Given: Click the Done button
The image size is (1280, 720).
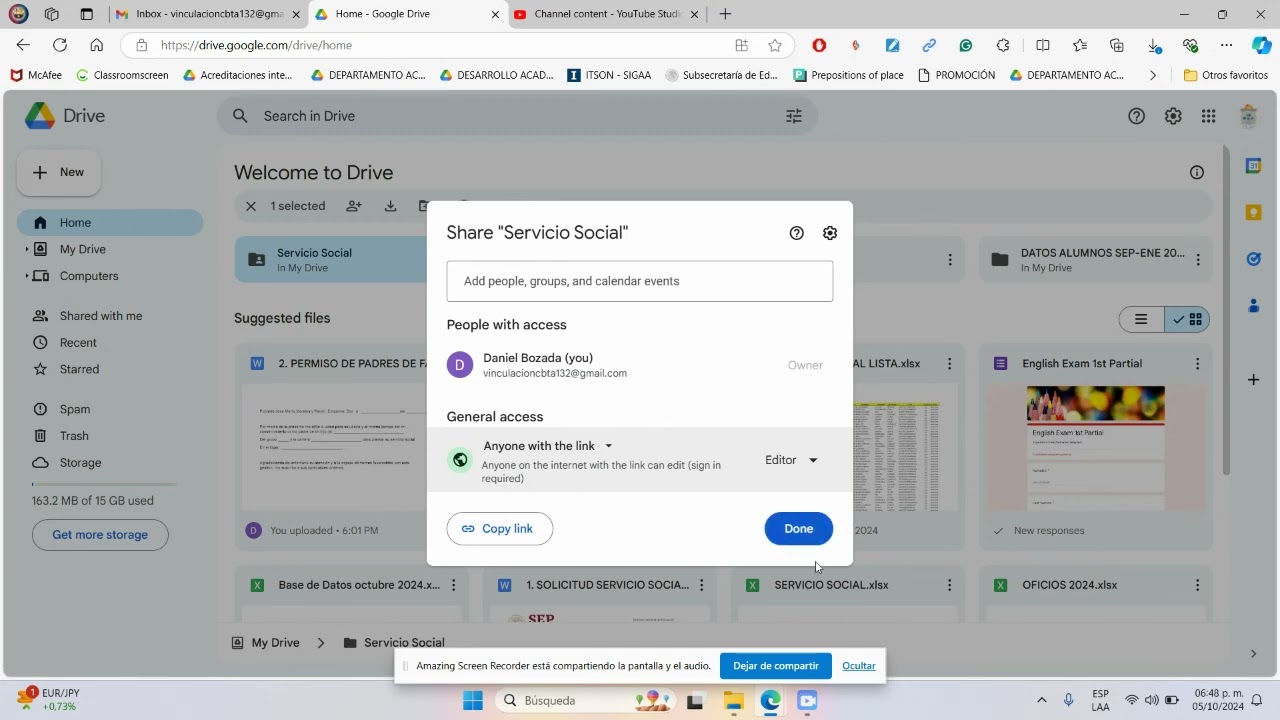Looking at the screenshot, I should 798,529.
